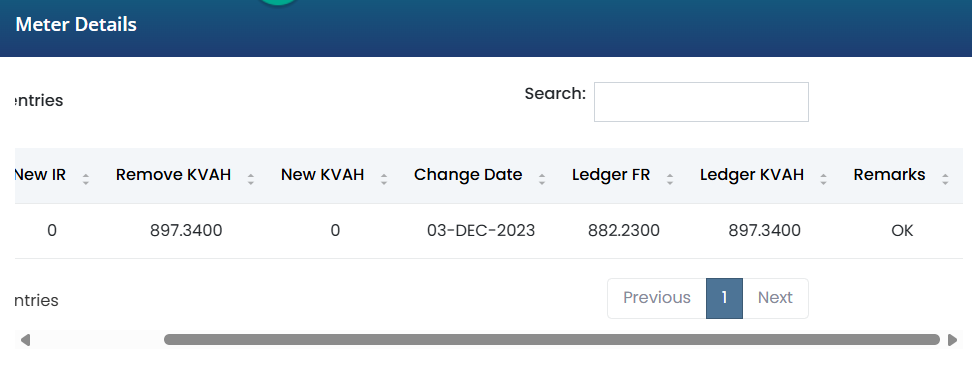
Task: Click sort arrows beside Remove KVAH
Action: pos(250,179)
